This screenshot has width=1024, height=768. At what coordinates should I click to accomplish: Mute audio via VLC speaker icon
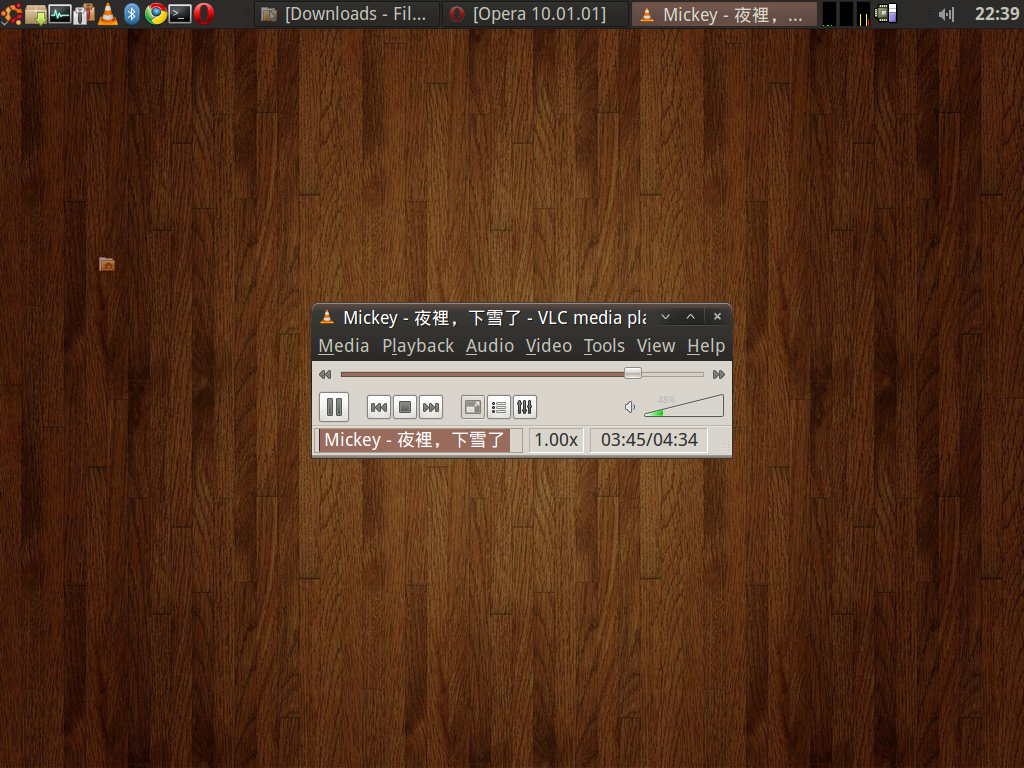pyautogui.click(x=630, y=408)
